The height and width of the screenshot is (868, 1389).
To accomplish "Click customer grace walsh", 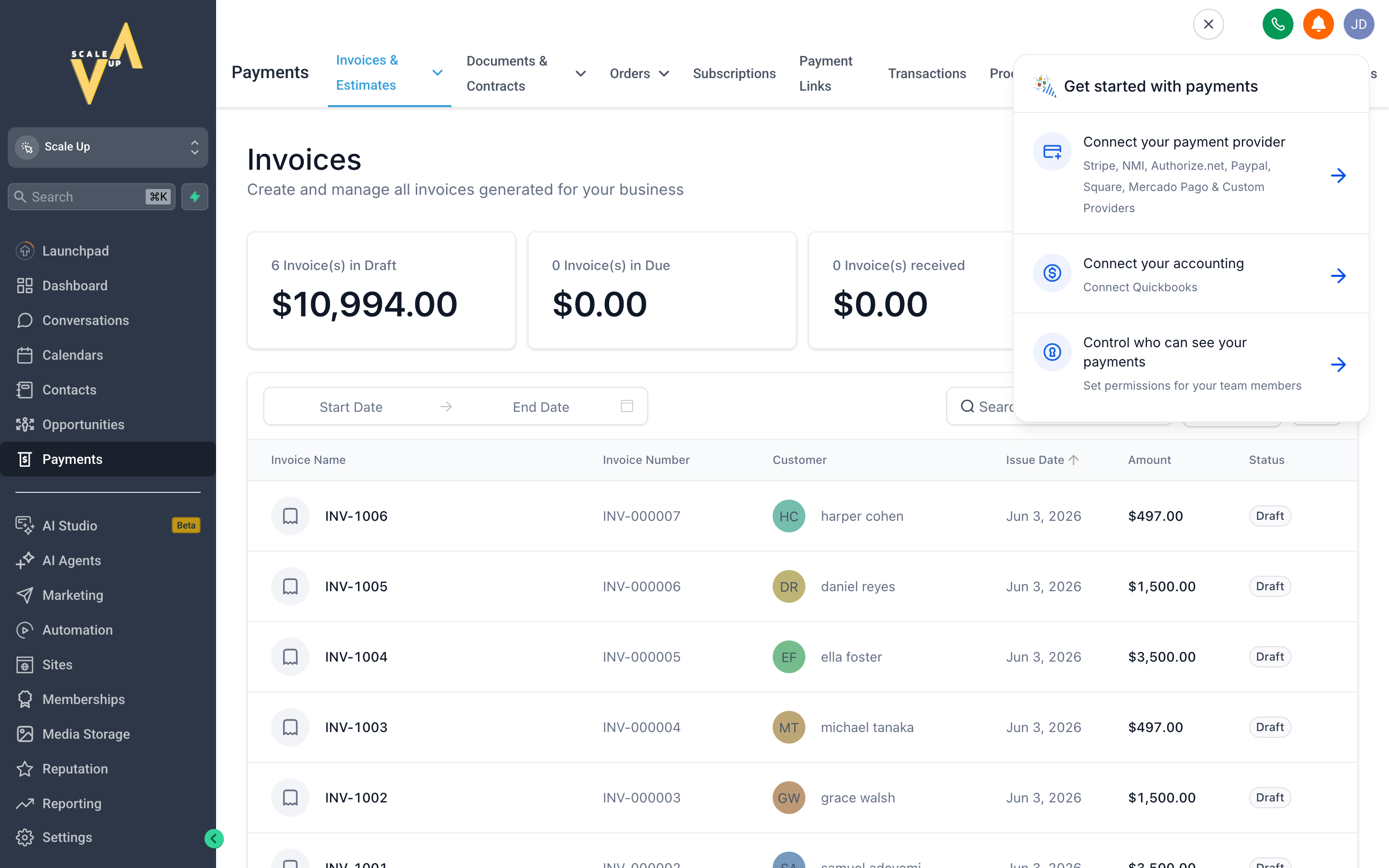I will pyautogui.click(x=858, y=798).
